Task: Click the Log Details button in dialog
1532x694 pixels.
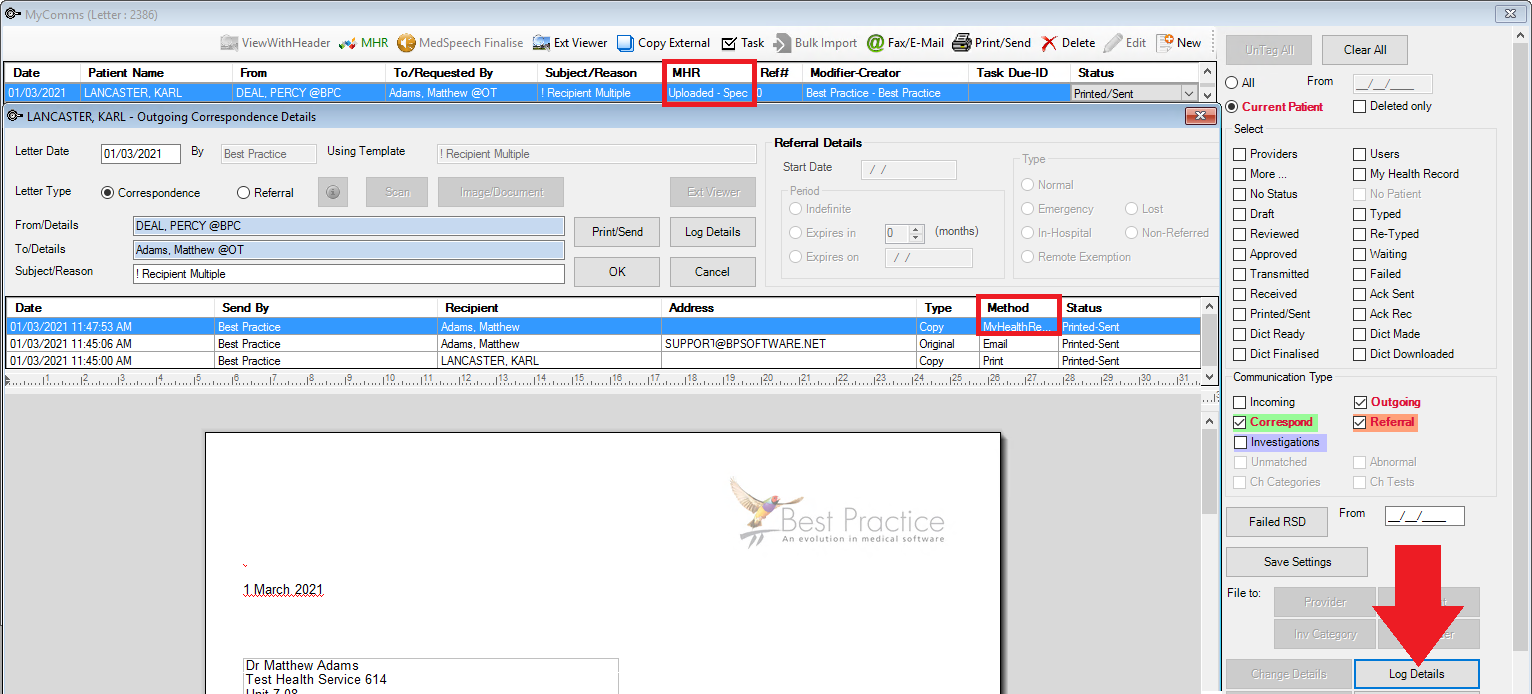Action: pos(713,232)
